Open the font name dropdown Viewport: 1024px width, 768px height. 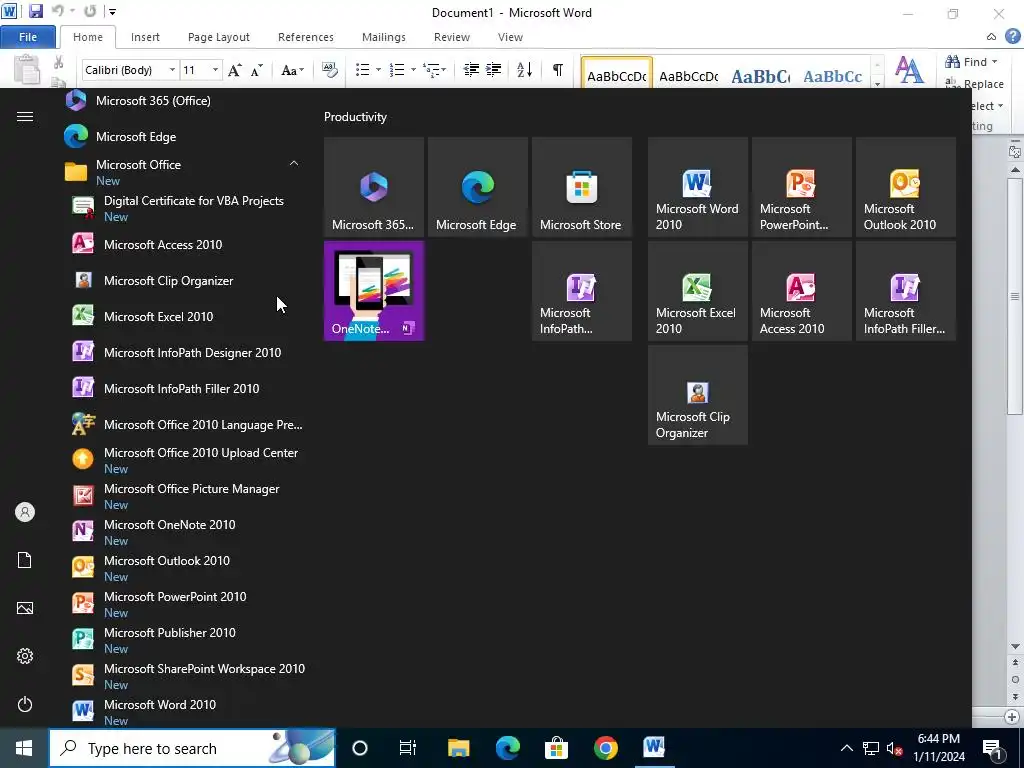[x=172, y=70]
